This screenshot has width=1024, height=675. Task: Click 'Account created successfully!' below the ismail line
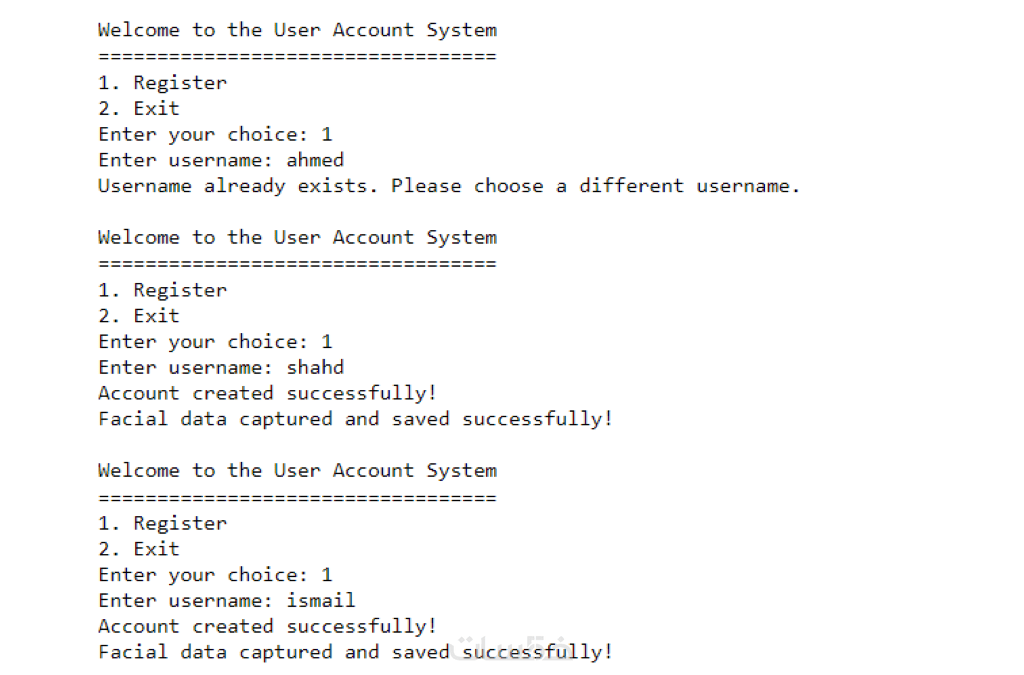[267, 626]
